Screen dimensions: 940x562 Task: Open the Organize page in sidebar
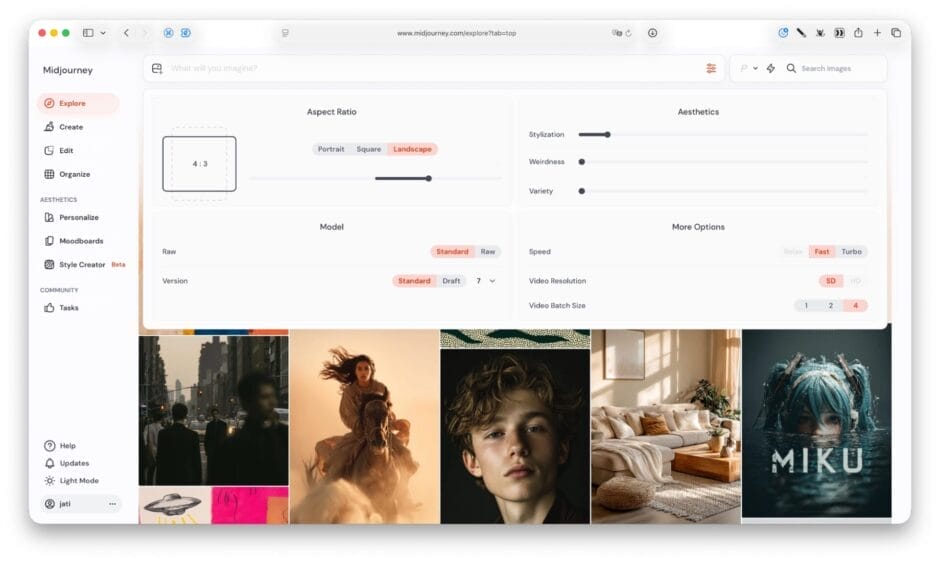pyautogui.click(x=67, y=175)
